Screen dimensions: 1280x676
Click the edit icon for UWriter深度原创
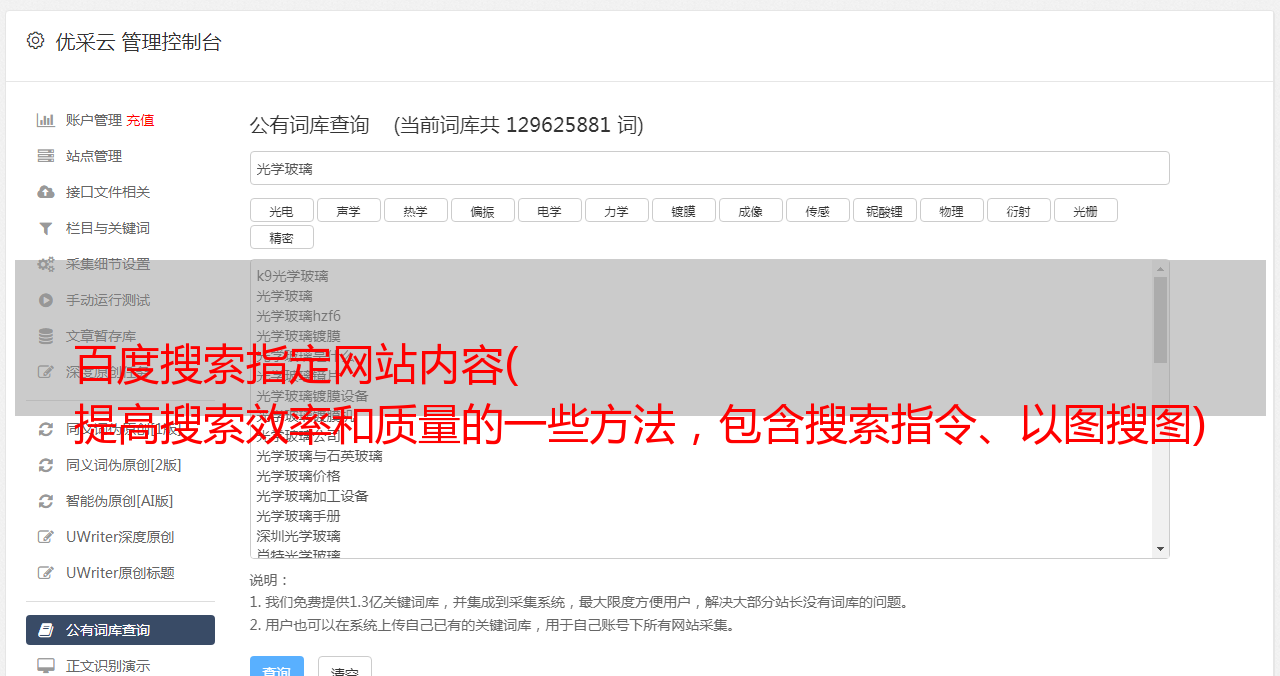click(x=46, y=537)
